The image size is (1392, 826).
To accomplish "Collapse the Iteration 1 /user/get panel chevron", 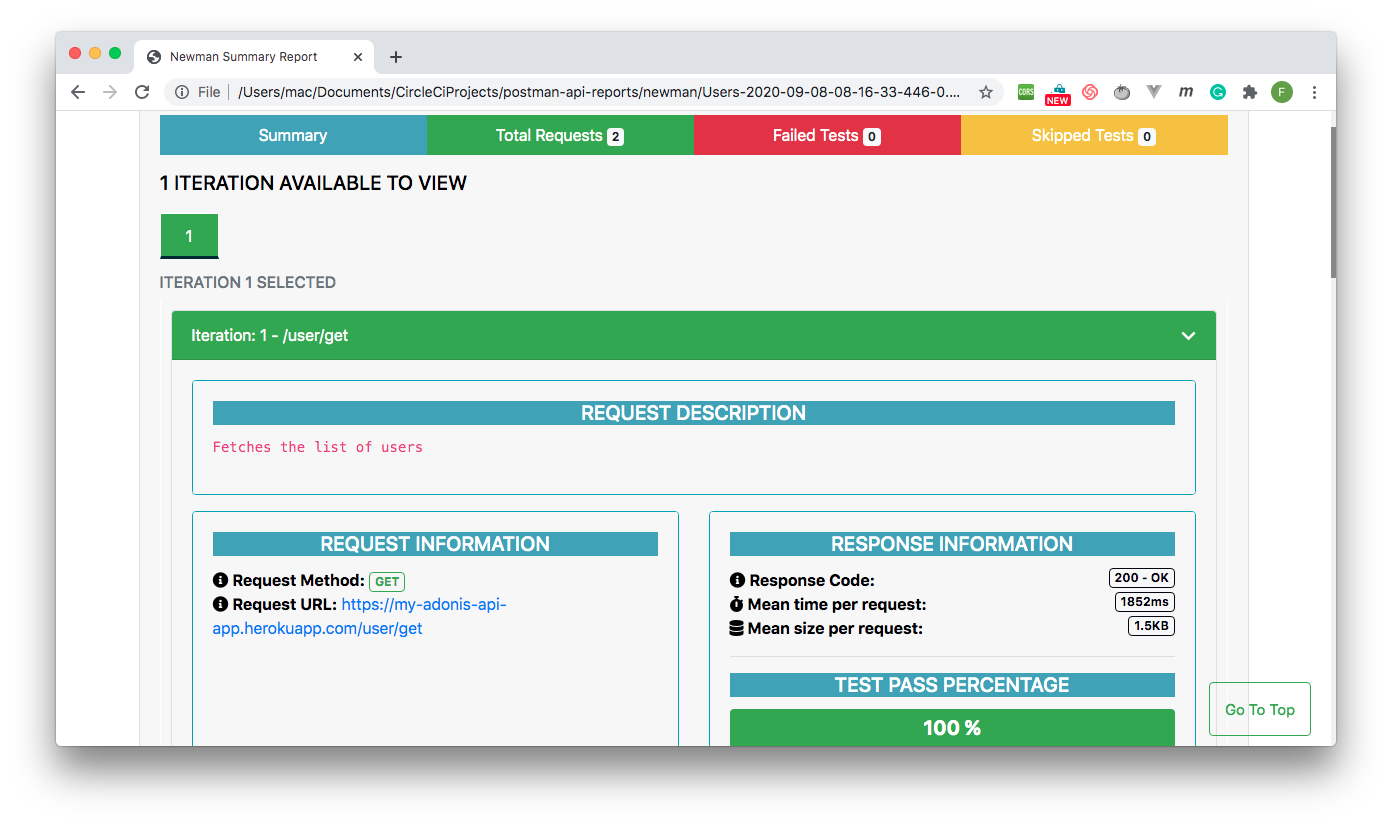I will (1188, 336).
